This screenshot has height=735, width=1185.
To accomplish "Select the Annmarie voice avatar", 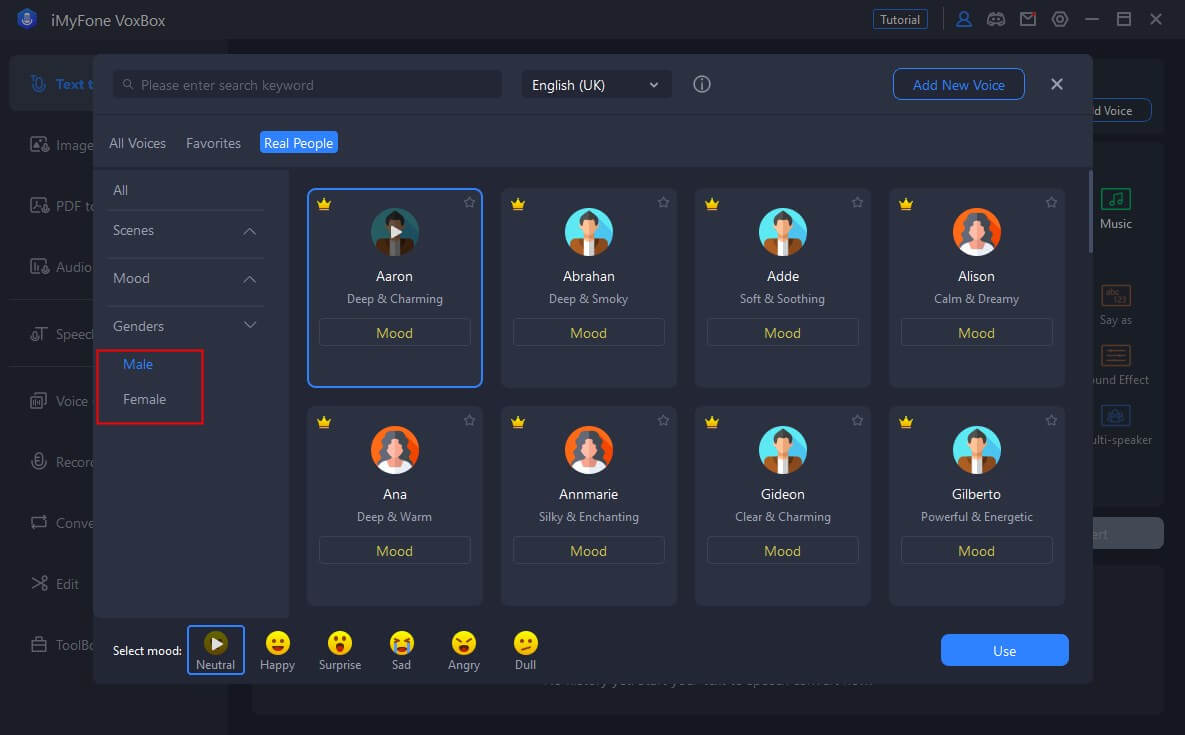I will (x=589, y=450).
